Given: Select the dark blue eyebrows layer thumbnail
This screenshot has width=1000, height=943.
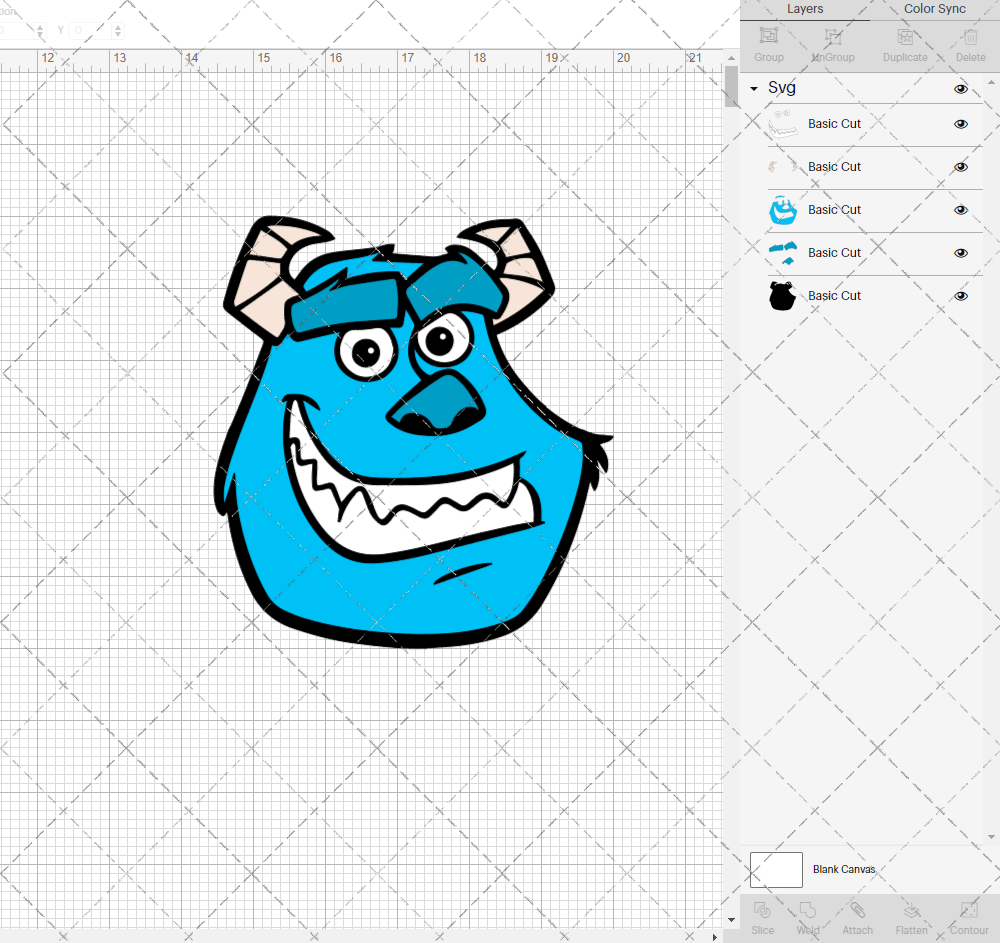Looking at the screenshot, I should [x=783, y=252].
